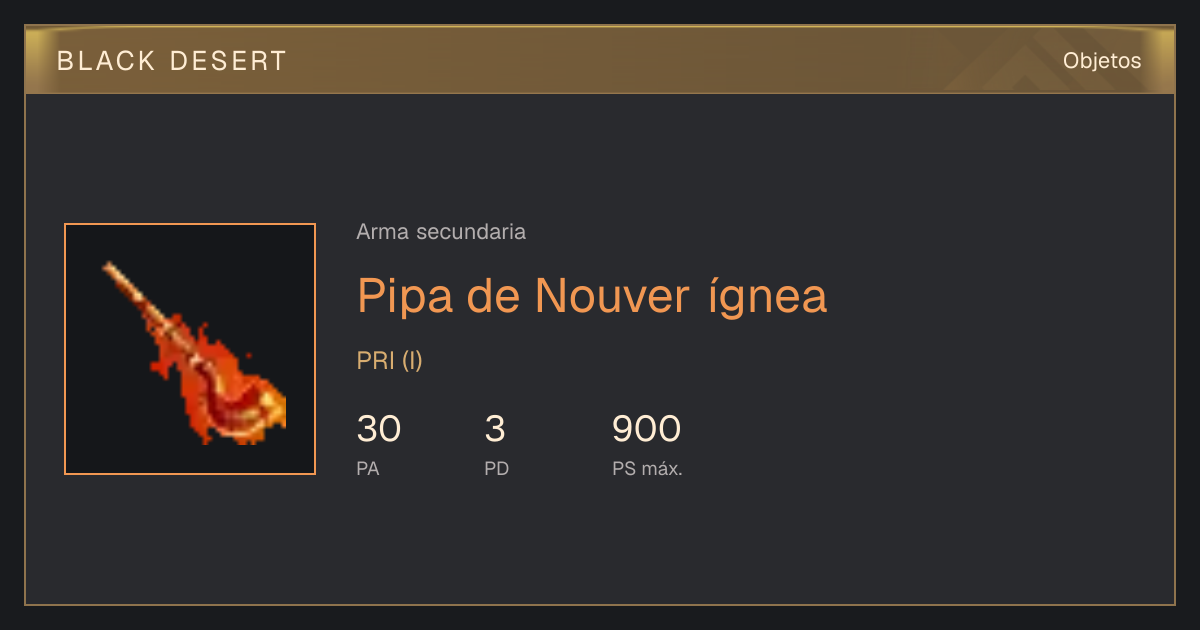1200x630 pixels.
Task: Click the 30 attack value
Action: click(379, 429)
